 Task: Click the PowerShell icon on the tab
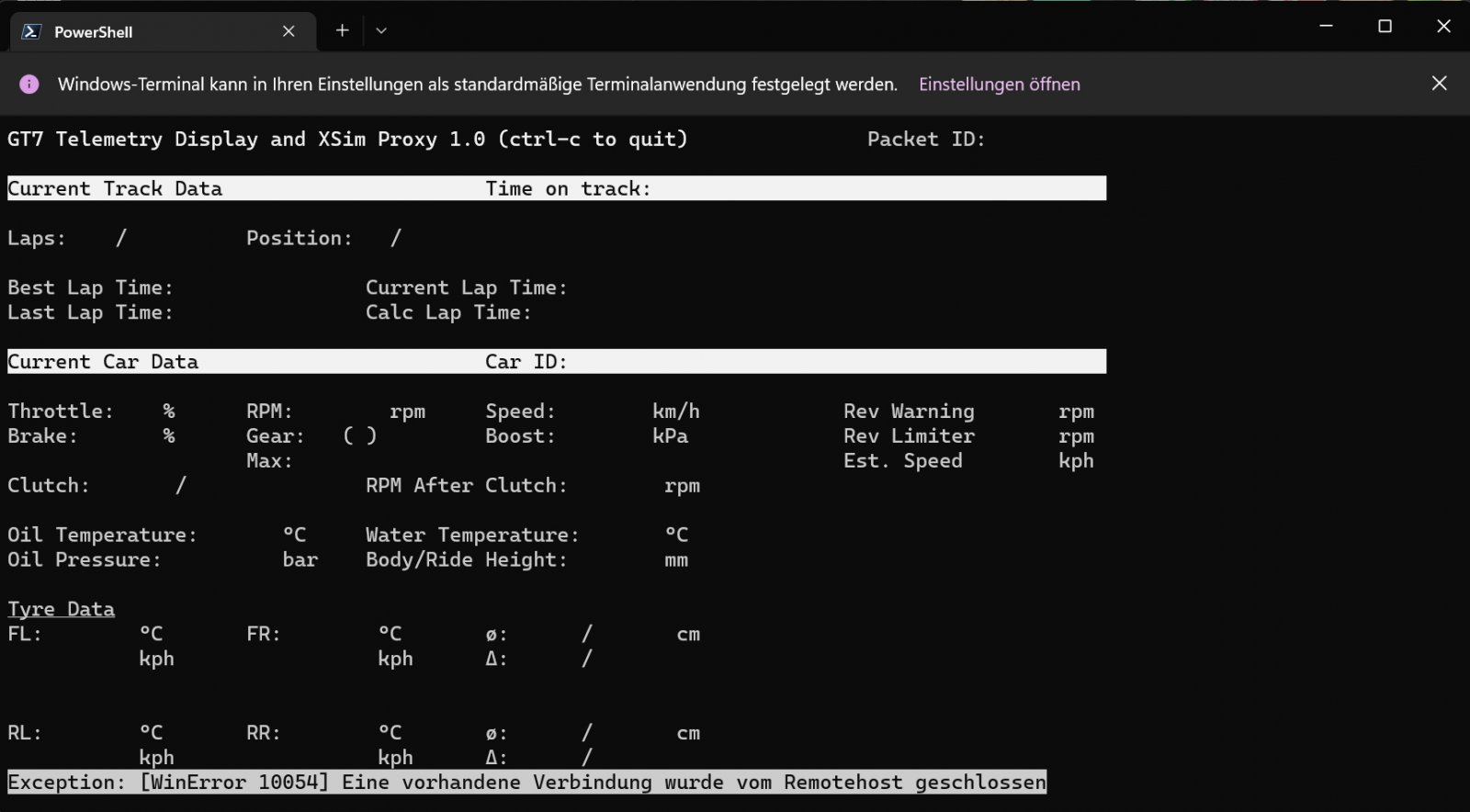coord(31,31)
